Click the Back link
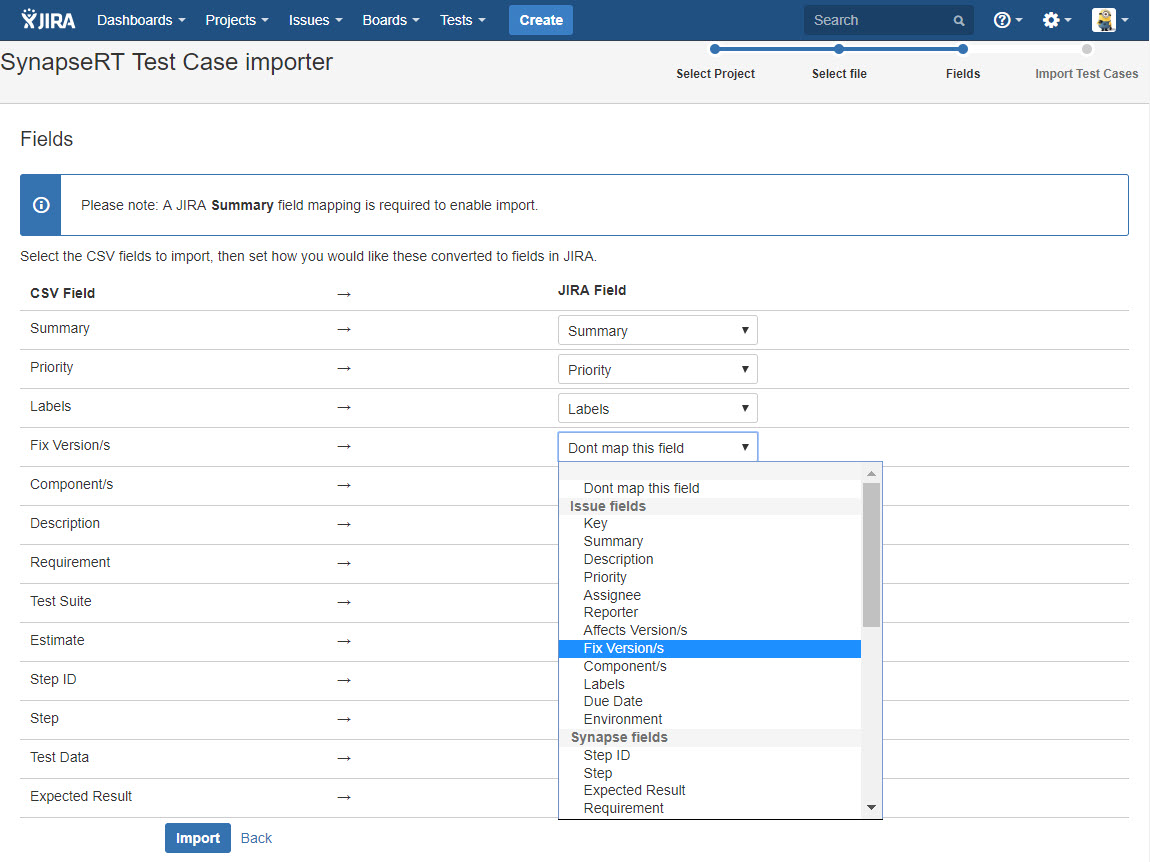This screenshot has height=862, width=1150. click(256, 838)
